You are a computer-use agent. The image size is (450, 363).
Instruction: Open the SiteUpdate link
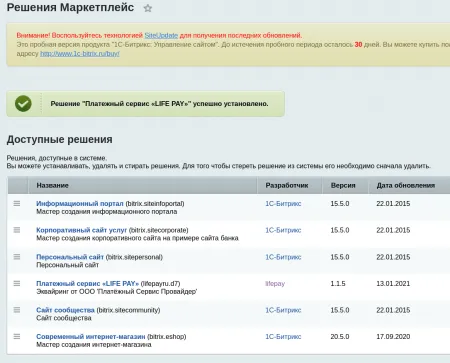[161, 35]
